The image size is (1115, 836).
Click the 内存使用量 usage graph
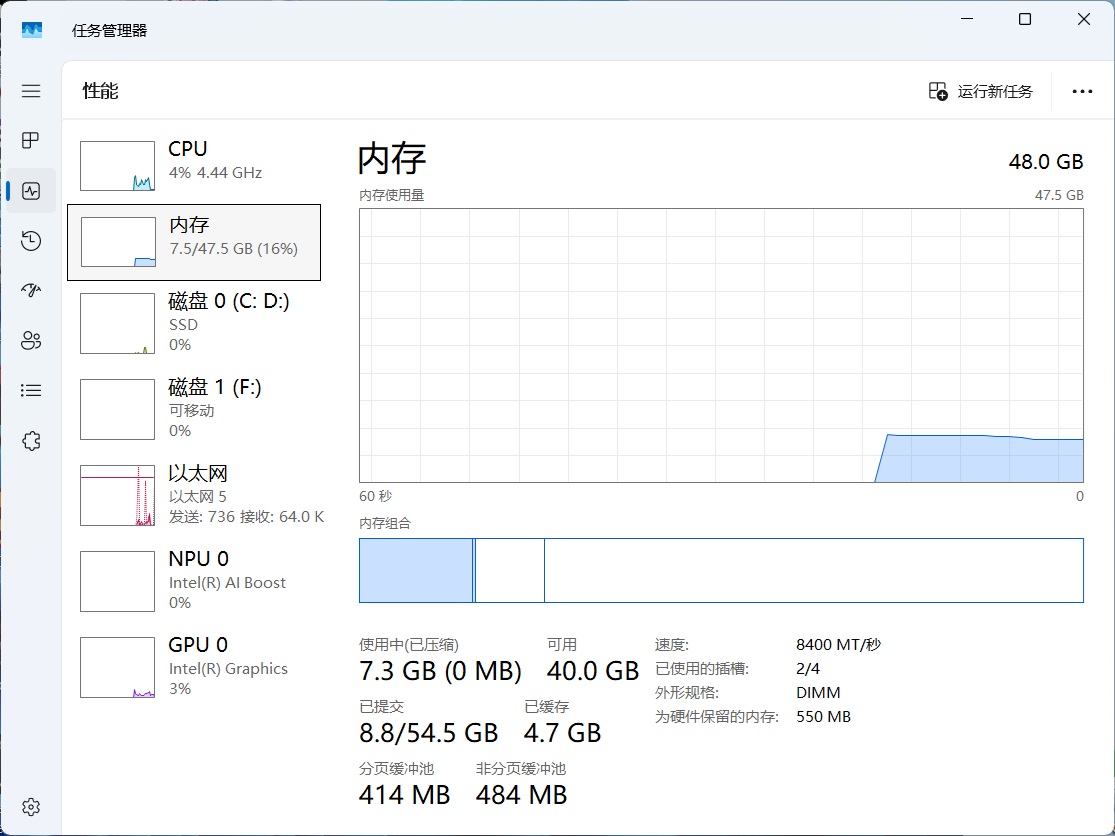[721, 345]
